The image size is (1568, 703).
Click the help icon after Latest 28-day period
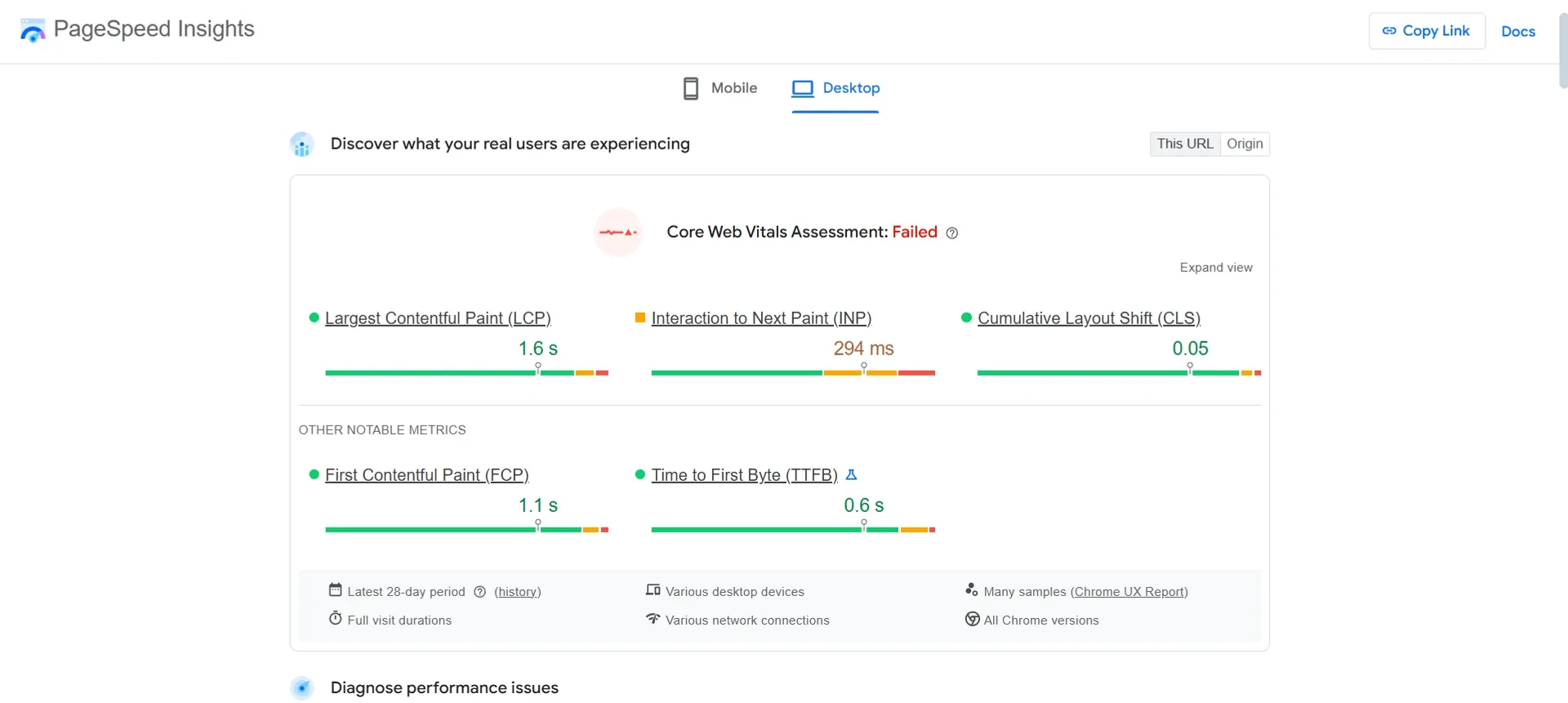coord(480,592)
